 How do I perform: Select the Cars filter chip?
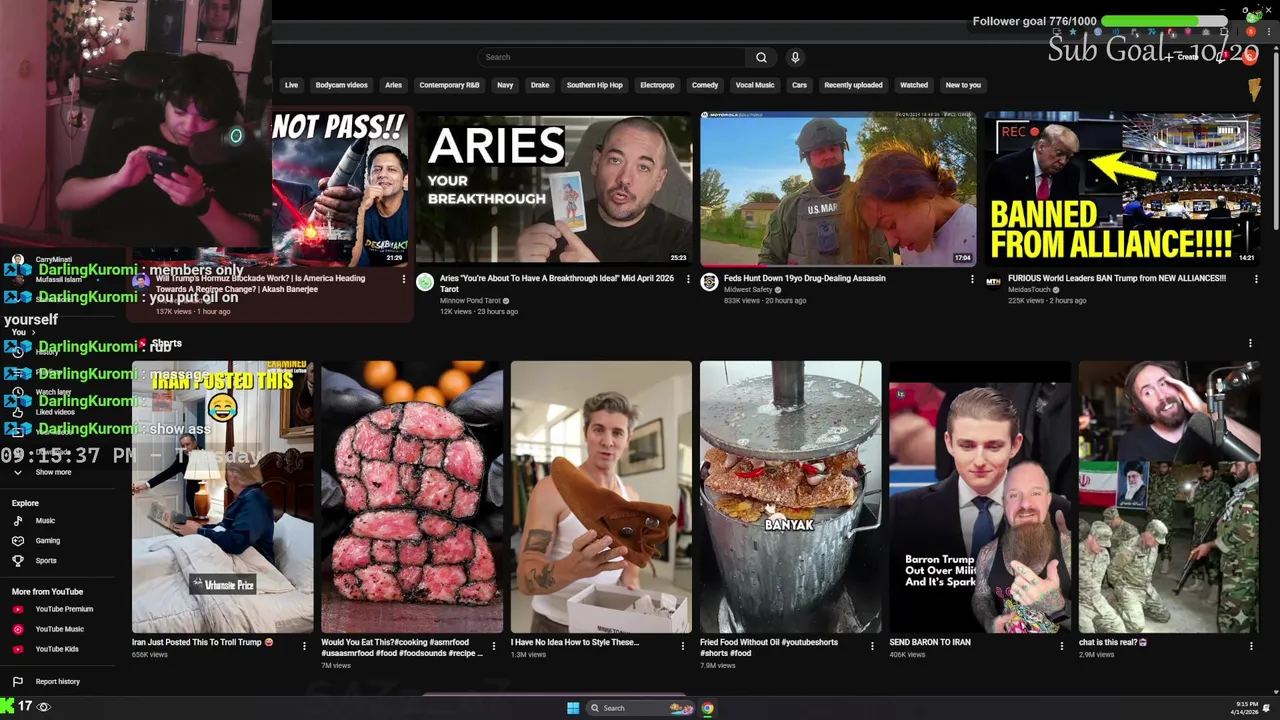click(x=799, y=85)
